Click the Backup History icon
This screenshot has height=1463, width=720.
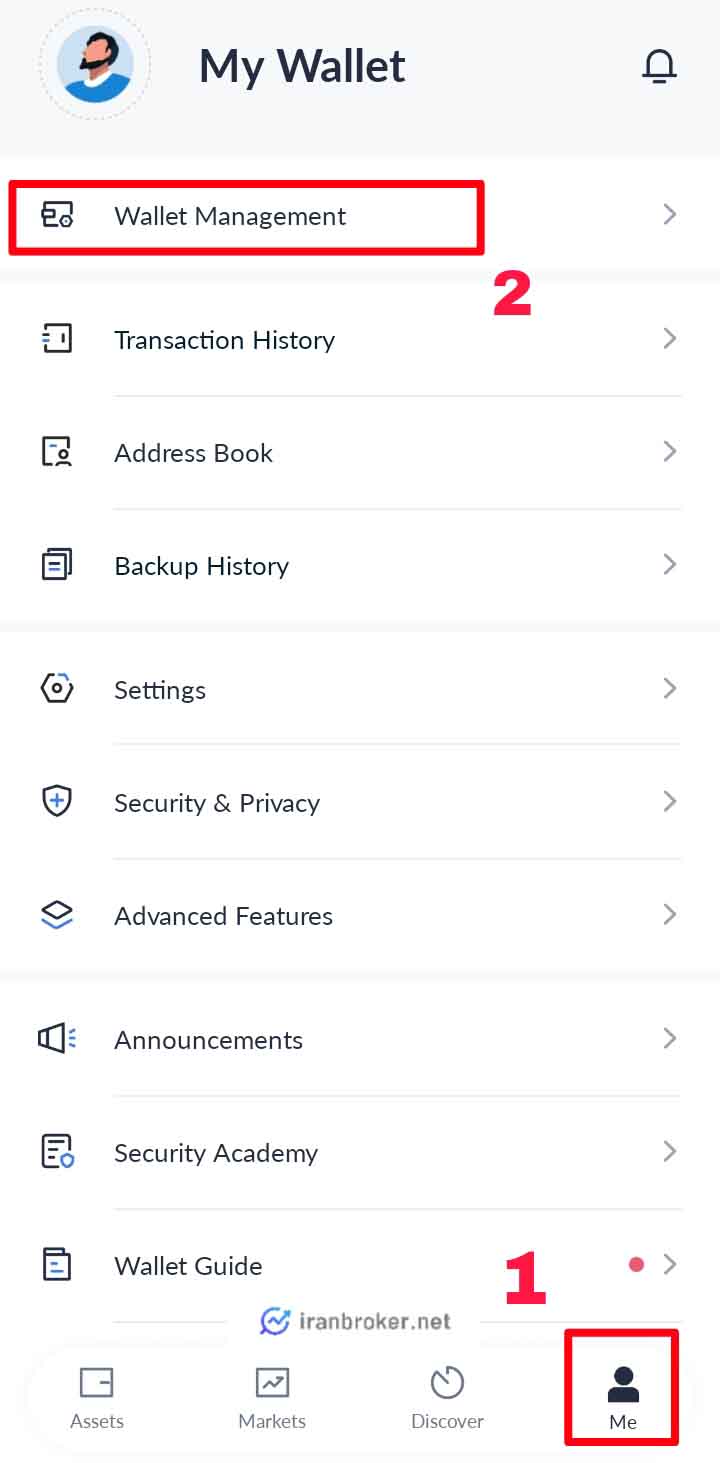[x=57, y=565]
